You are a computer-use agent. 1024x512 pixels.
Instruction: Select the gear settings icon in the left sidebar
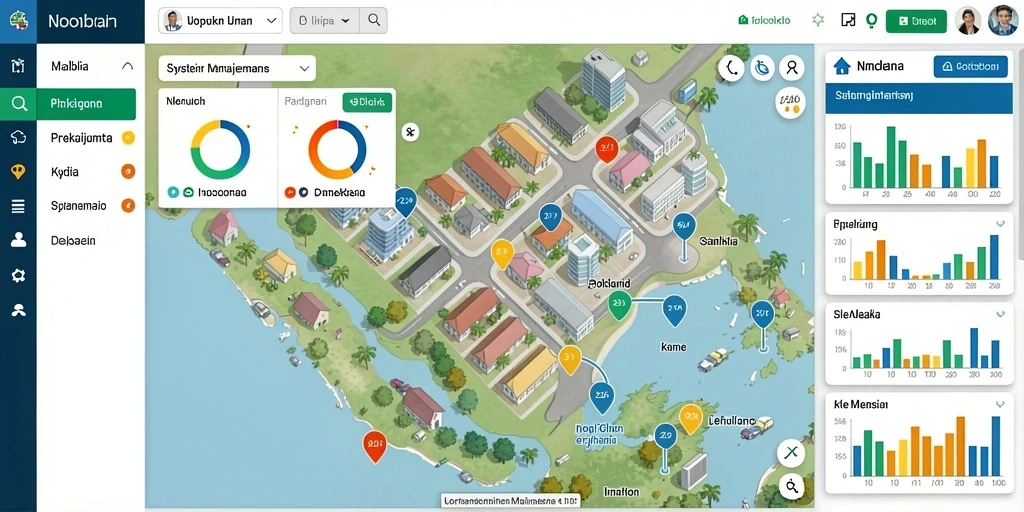coord(18,275)
